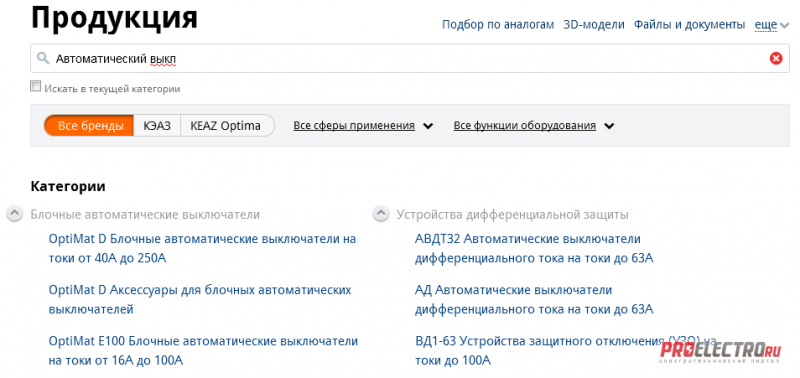
Task: Open 'Подбор по аналогам' link
Action: click(x=497, y=24)
